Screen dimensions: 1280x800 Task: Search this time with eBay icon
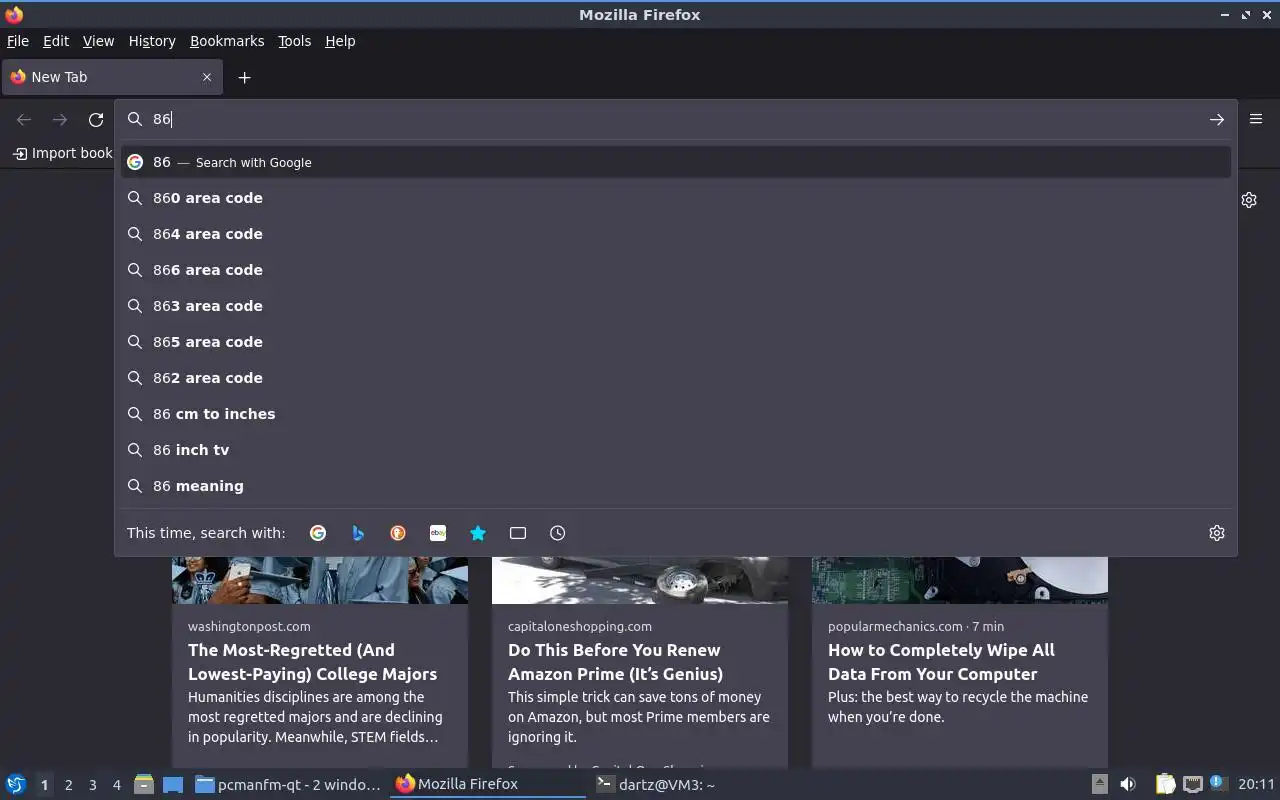[438, 533]
